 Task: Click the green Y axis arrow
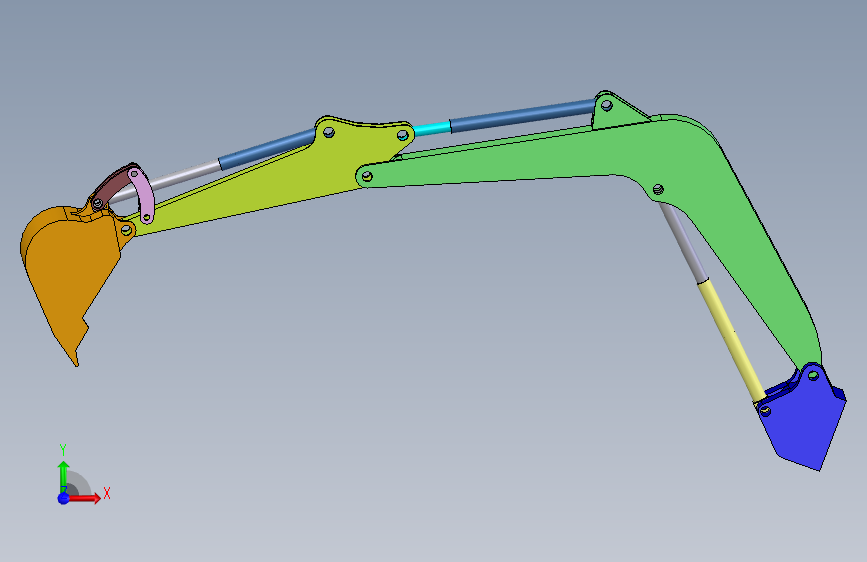(x=64, y=476)
